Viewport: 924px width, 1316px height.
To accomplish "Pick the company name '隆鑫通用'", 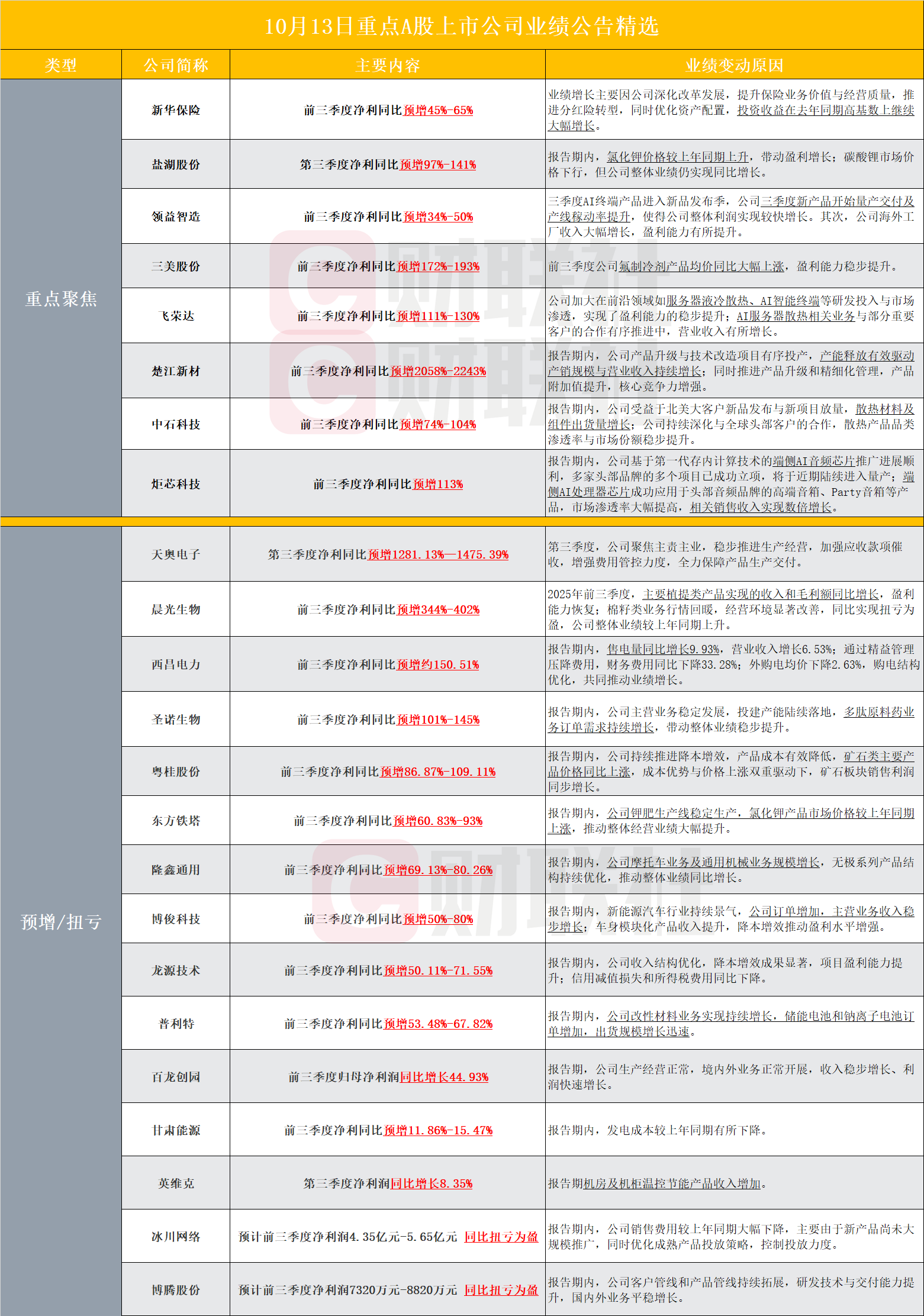I will pyautogui.click(x=176, y=870).
